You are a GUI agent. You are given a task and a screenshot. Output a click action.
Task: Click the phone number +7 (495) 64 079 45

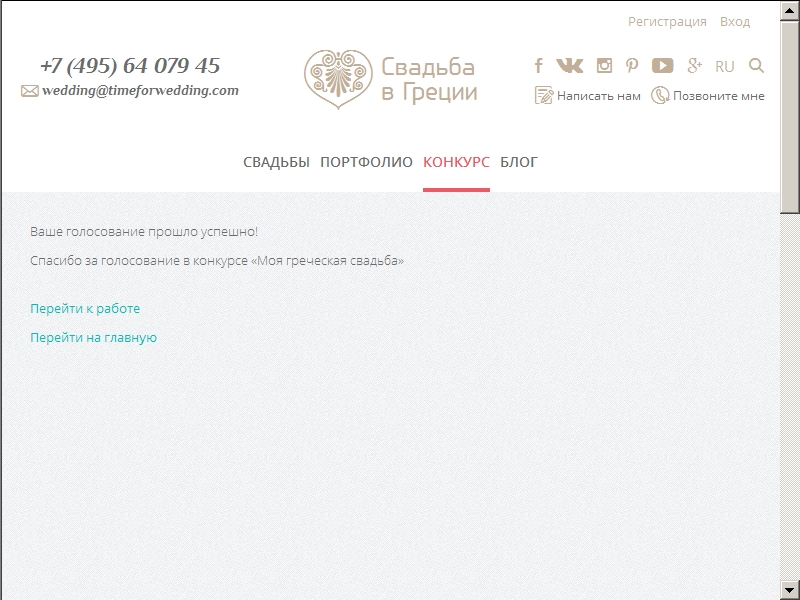130,65
